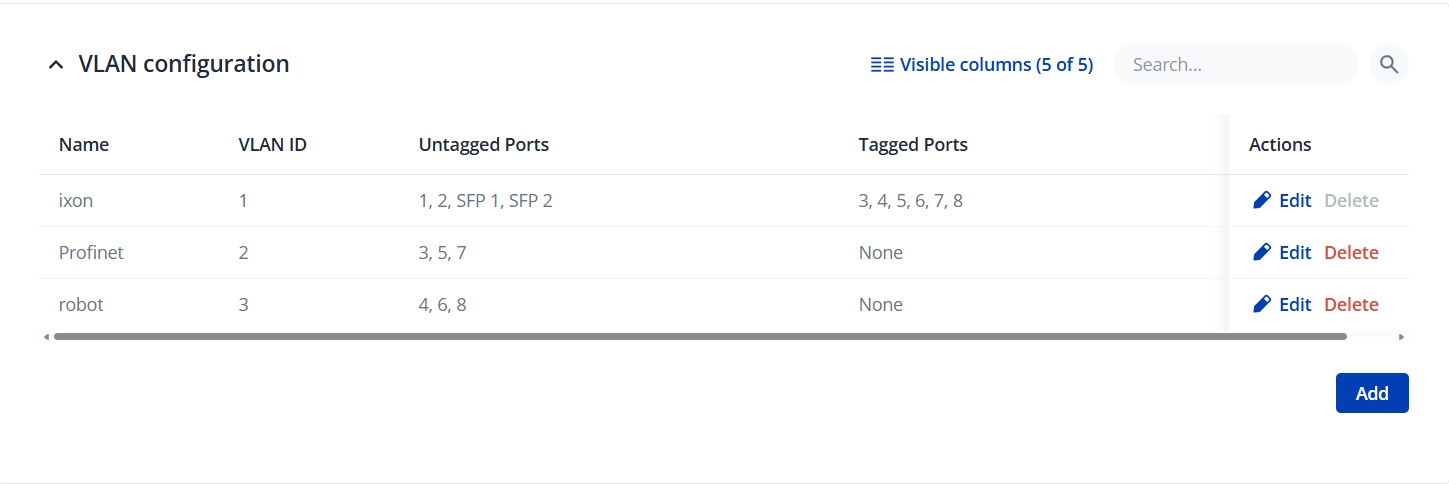The image size is (1449, 484).
Task: Click the pencil icon for robot VLAN
Action: [1262, 305]
